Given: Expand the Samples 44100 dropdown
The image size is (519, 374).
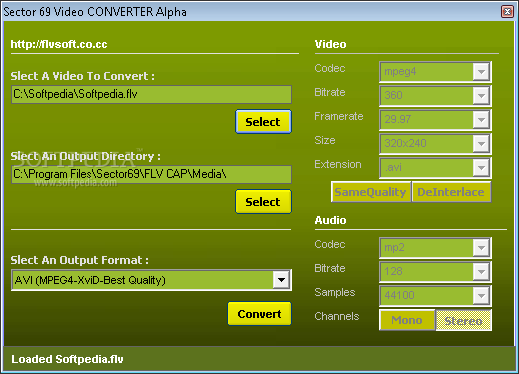Looking at the screenshot, I should pyautogui.click(x=481, y=296).
